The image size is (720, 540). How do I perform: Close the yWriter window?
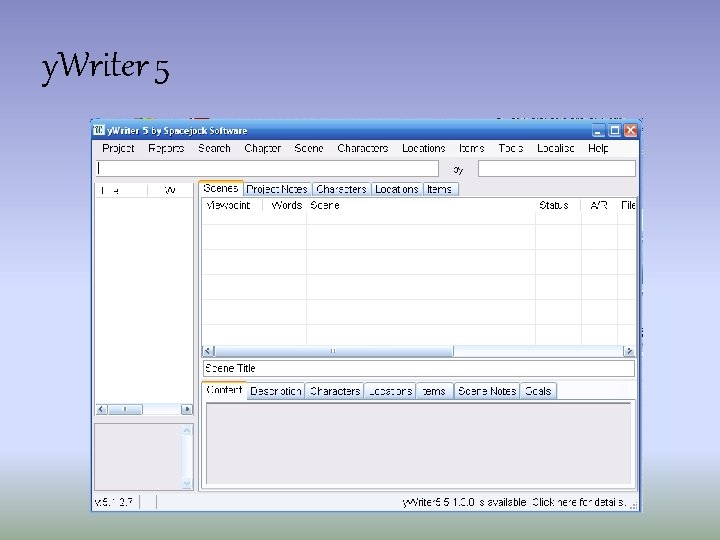(x=631, y=131)
